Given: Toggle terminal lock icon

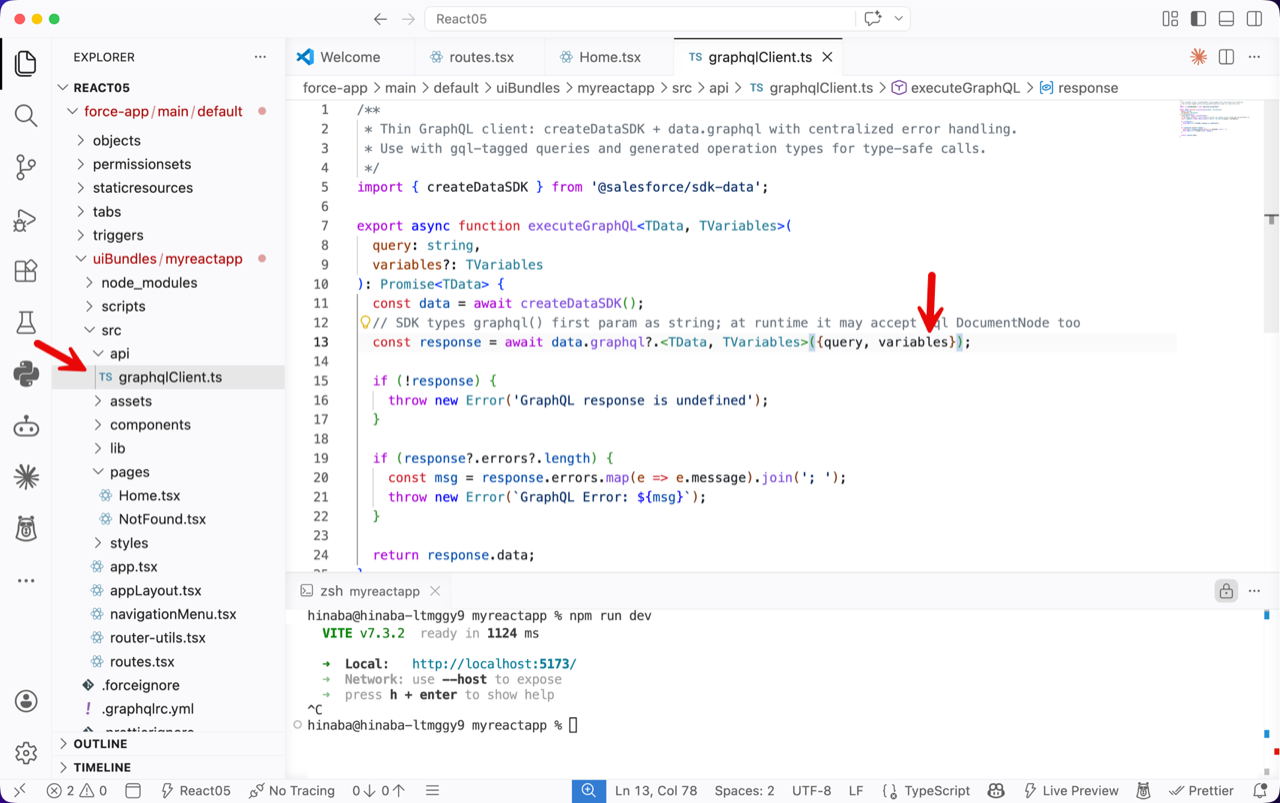Looking at the screenshot, I should [1226, 591].
